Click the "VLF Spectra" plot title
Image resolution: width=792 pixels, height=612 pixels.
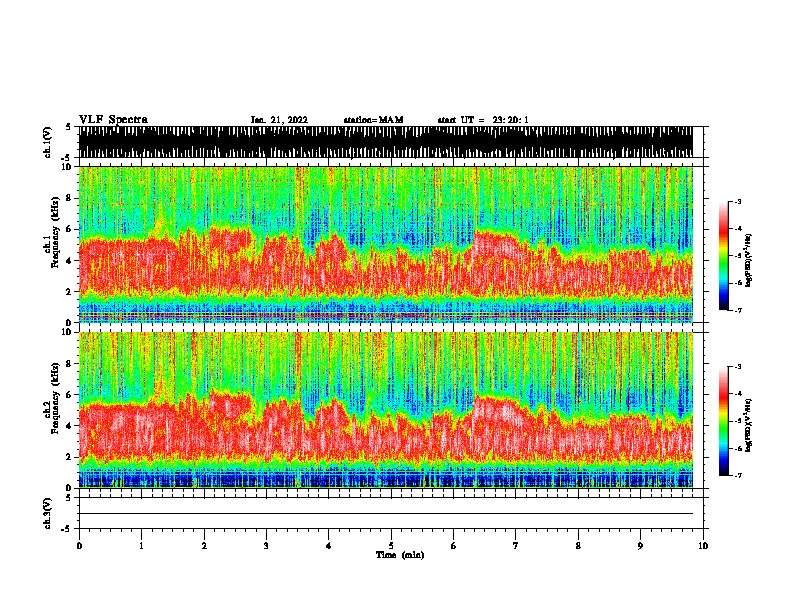[x=113, y=120]
